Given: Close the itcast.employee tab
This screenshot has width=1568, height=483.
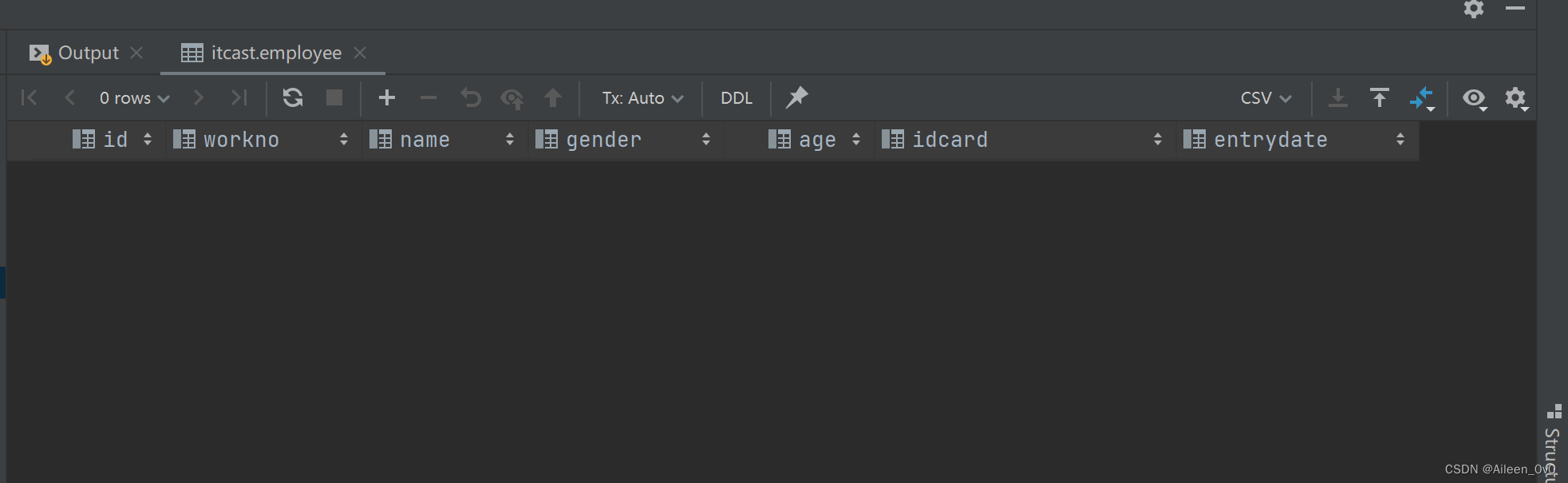Looking at the screenshot, I should click(360, 53).
